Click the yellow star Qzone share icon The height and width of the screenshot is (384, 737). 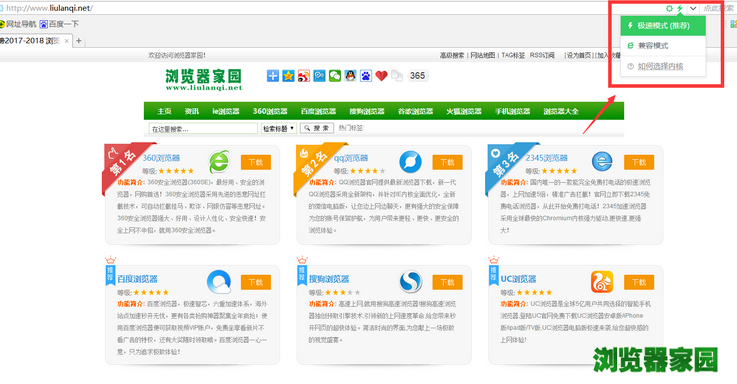[x=288, y=76]
